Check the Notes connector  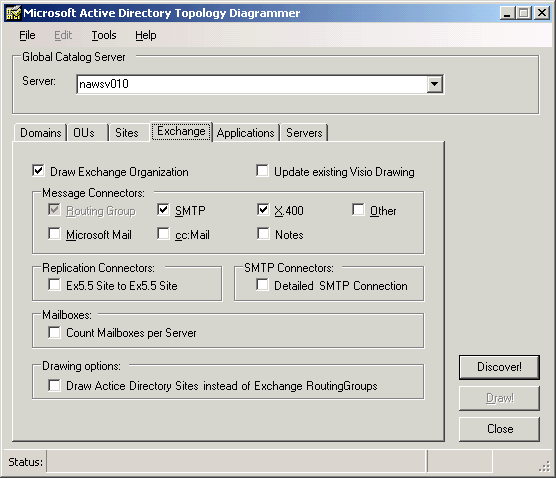point(263,234)
